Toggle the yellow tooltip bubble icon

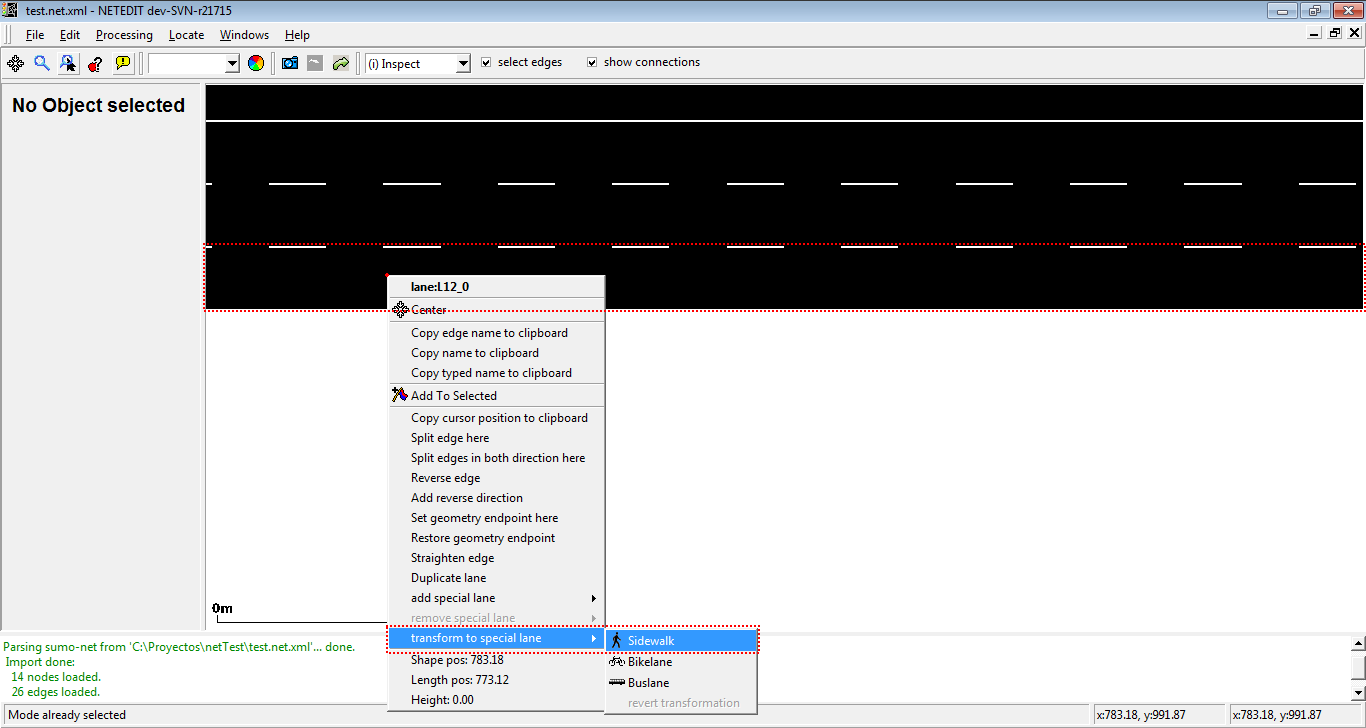123,63
